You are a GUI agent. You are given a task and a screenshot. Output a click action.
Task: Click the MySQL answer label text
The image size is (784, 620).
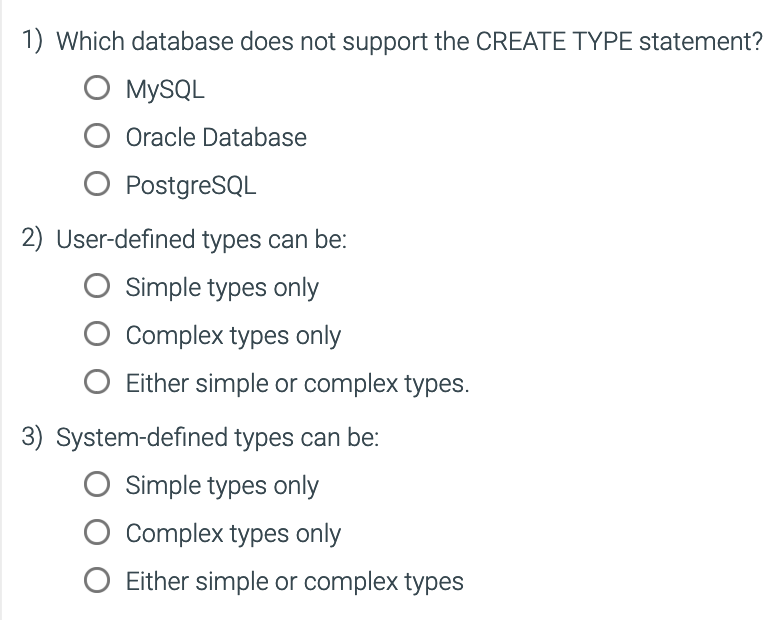(165, 90)
